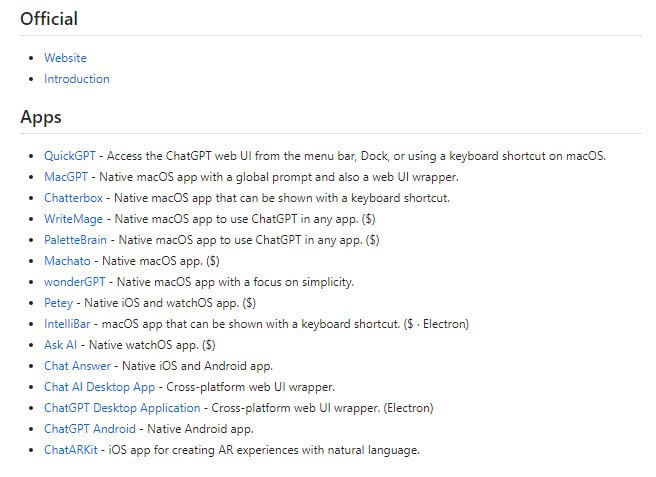Open the Chat Answer link
The width and height of the screenshot is (656, 477).
point(77,366)
